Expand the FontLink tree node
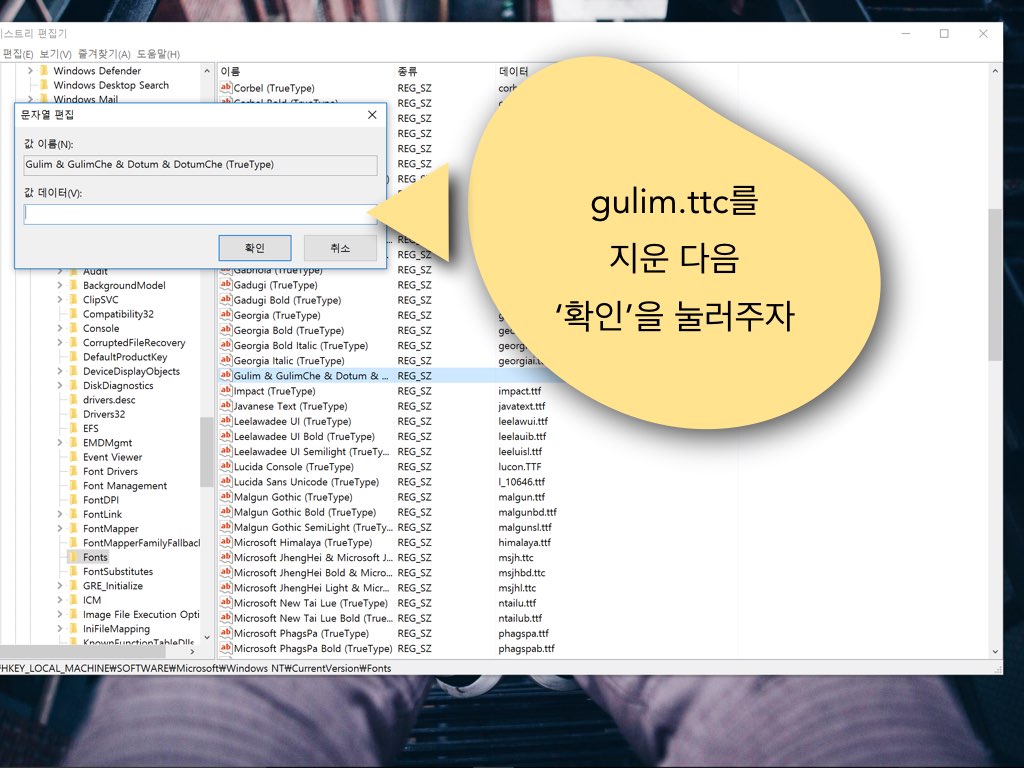 click(x=59, y=515)
